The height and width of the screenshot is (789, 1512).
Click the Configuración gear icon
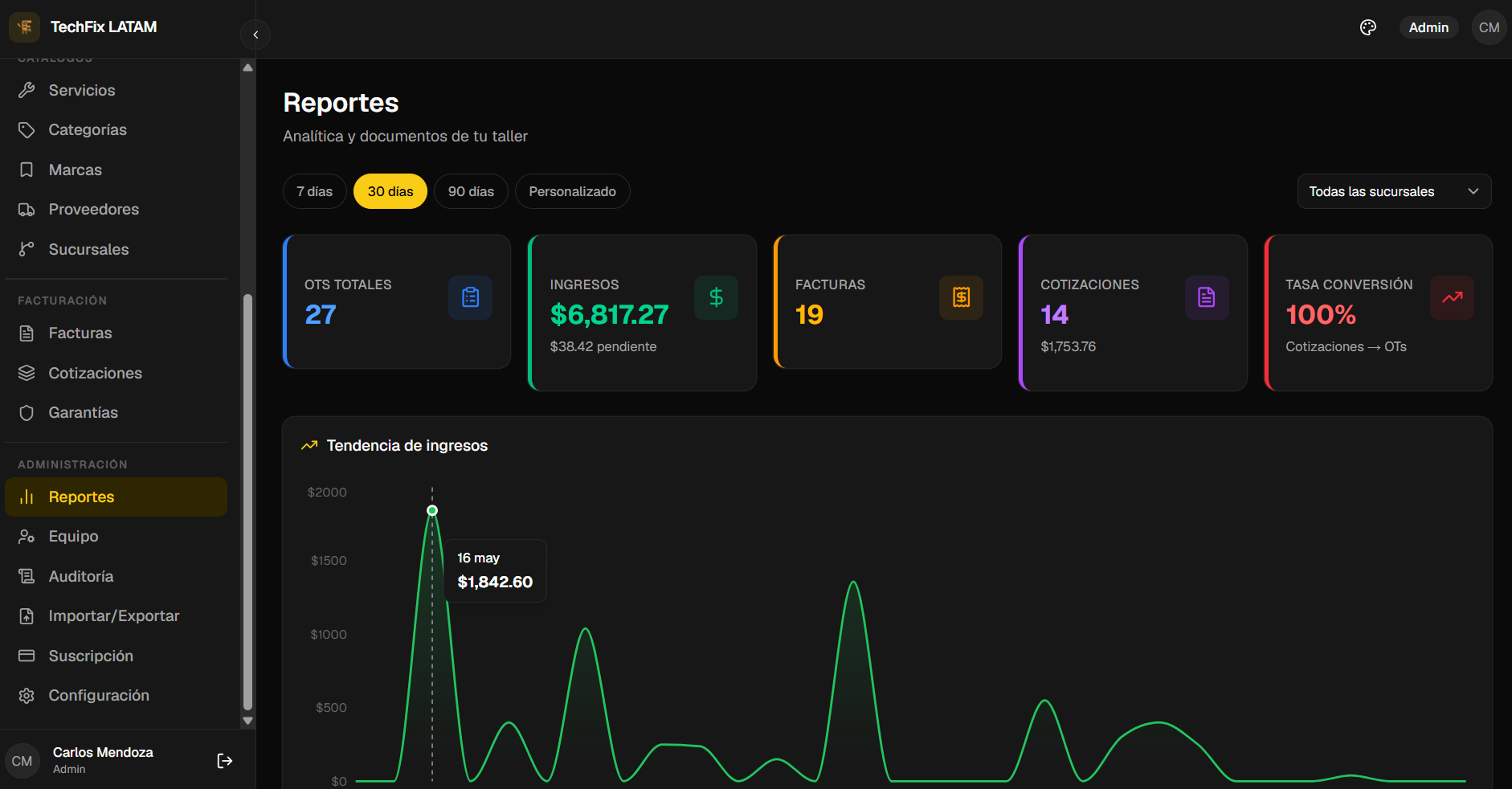tap(27, 696)
